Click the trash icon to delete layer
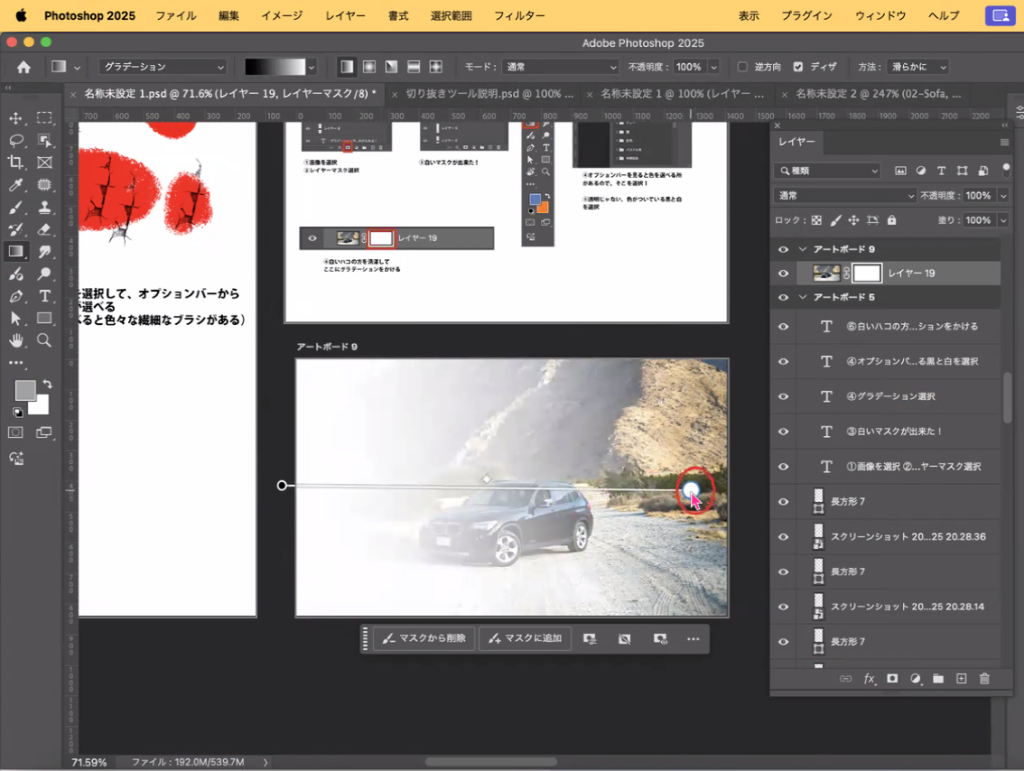The height and width of the screenshot is (771, 1024). click(984, 679)
